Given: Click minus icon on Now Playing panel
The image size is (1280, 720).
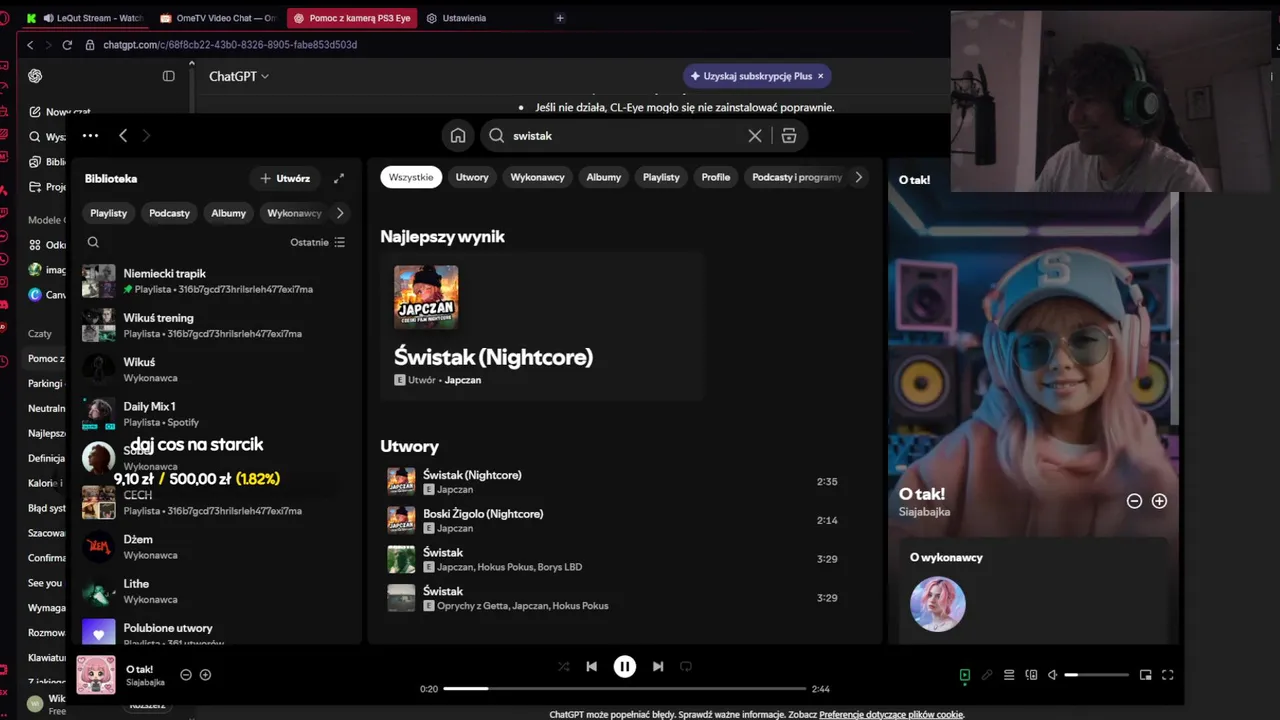Looking at the screenshot, I should 1134,501.
